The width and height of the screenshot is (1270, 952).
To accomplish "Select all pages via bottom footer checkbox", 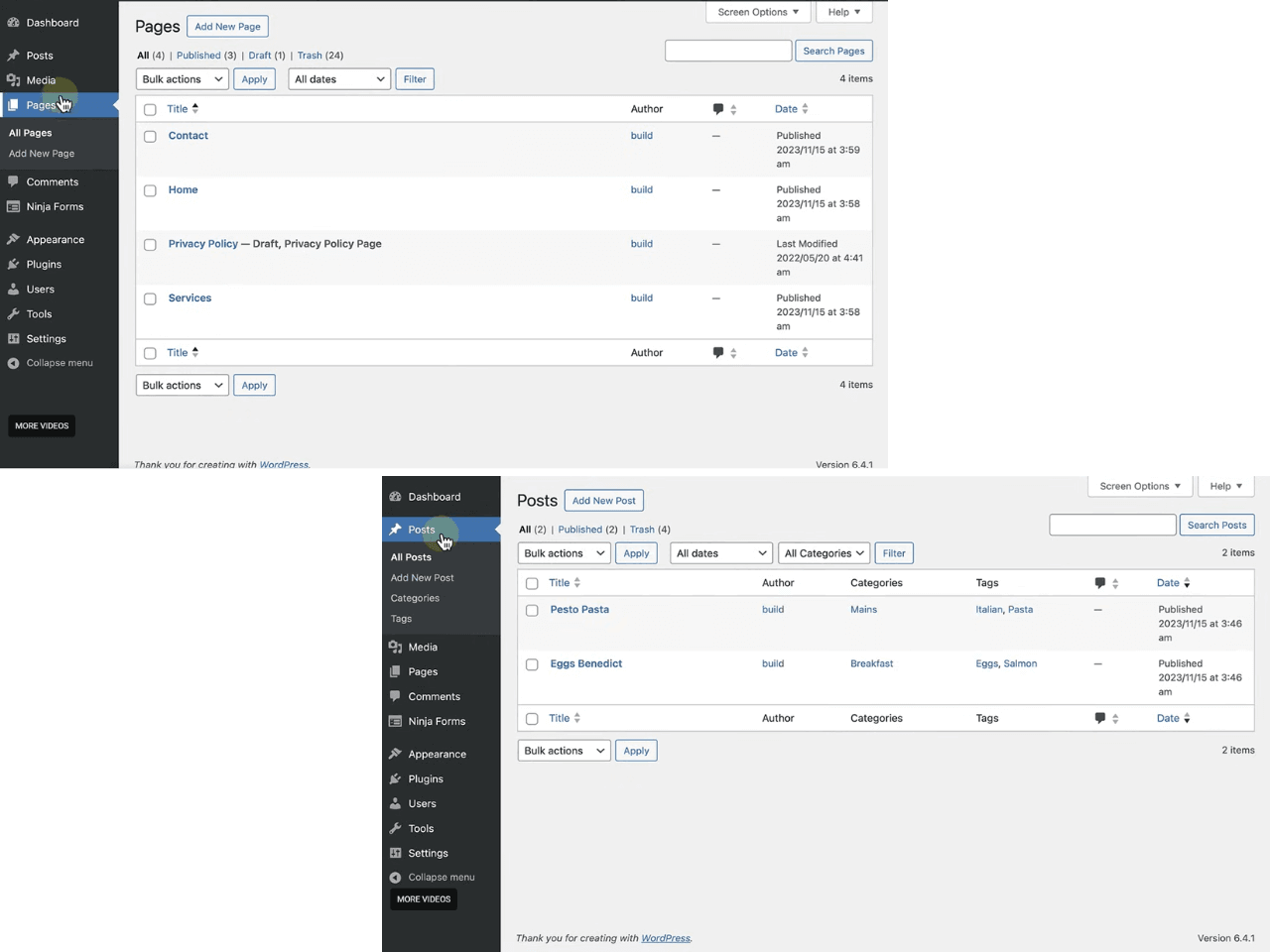I will pyautogui.click(x=150, y=353).
